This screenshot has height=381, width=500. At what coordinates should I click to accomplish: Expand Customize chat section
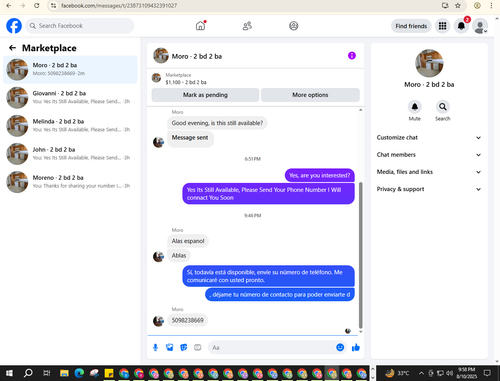tap(429, 138)
